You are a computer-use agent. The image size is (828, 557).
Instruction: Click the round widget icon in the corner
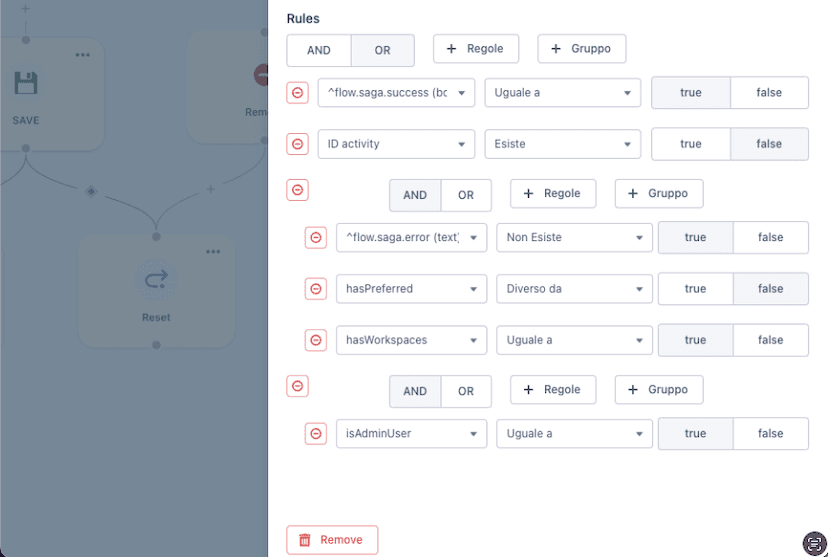[814, 544]
